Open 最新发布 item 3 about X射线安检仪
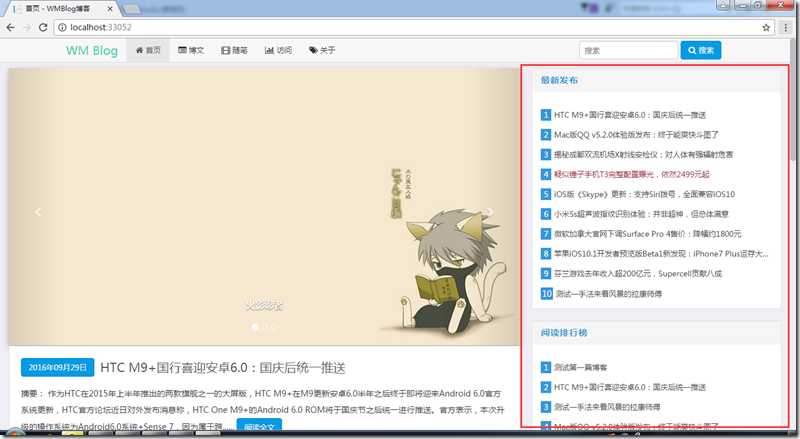800x439 pixels. tap(643, 154)
